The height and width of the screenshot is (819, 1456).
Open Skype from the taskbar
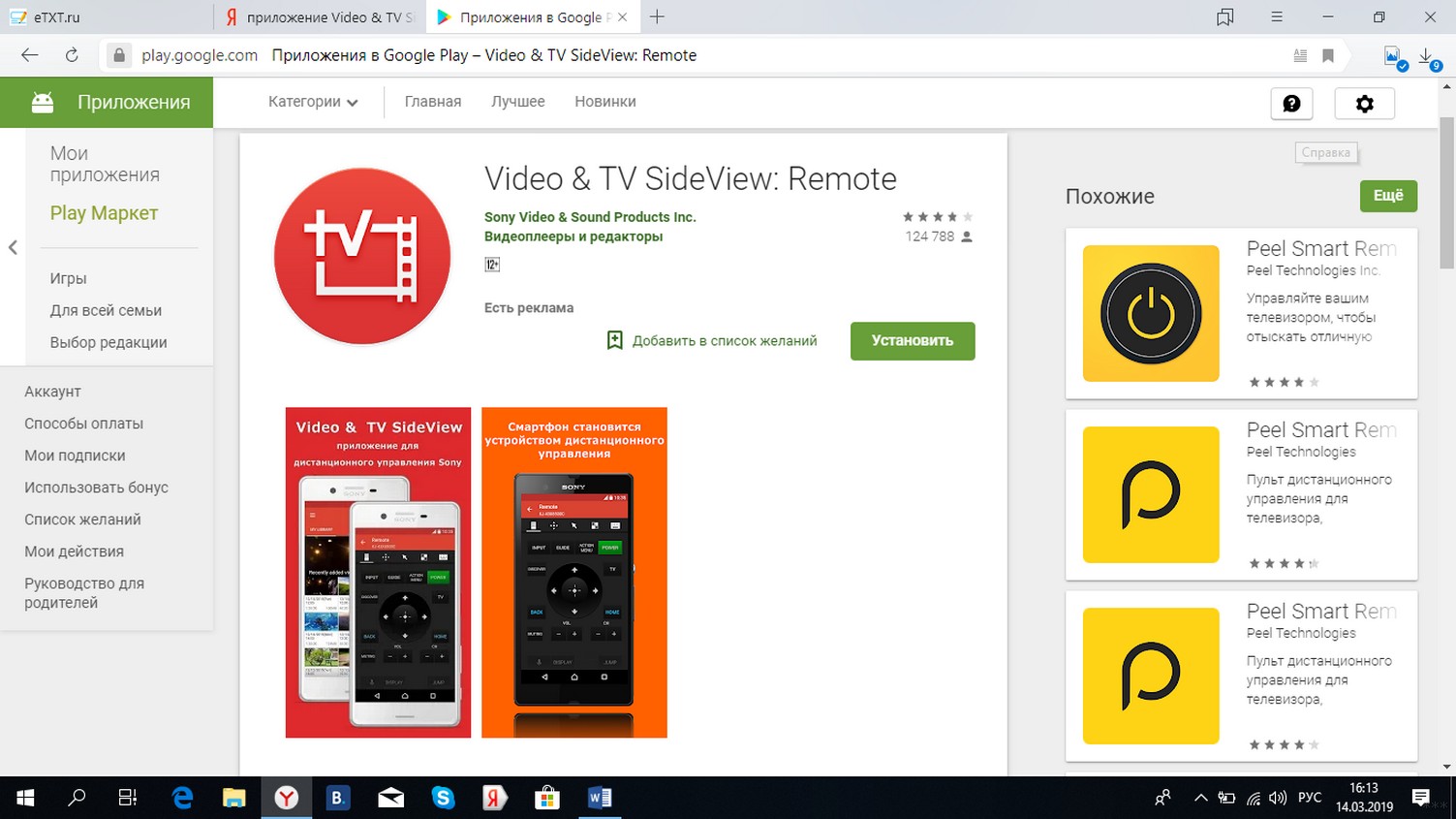click(444, 798)
